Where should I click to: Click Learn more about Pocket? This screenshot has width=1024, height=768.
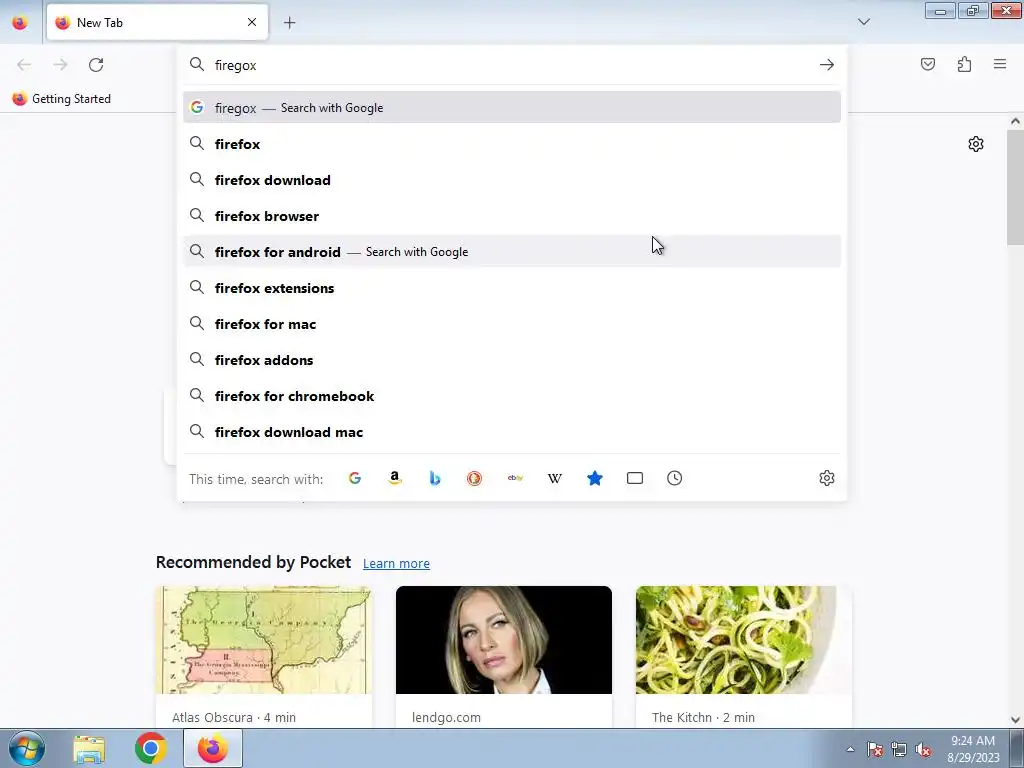click(x=396, y=563)
